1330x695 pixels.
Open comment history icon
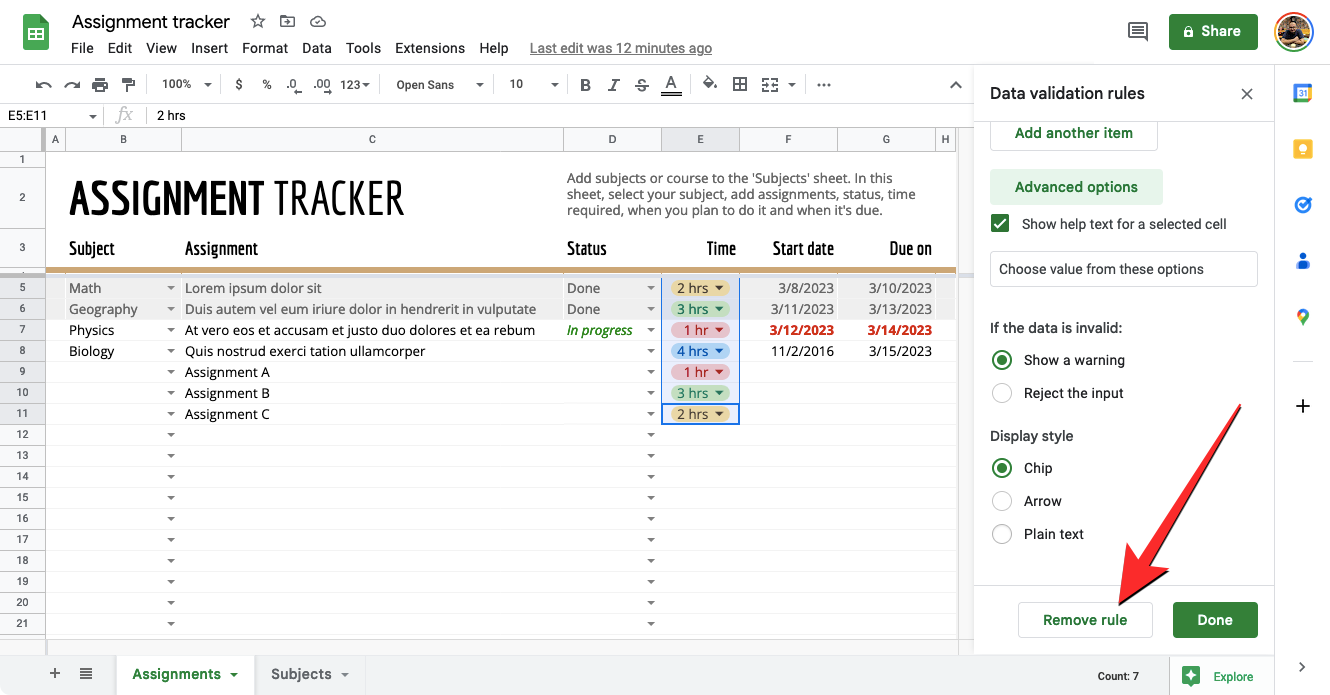pyautogui.click(x=1137, y=32)
